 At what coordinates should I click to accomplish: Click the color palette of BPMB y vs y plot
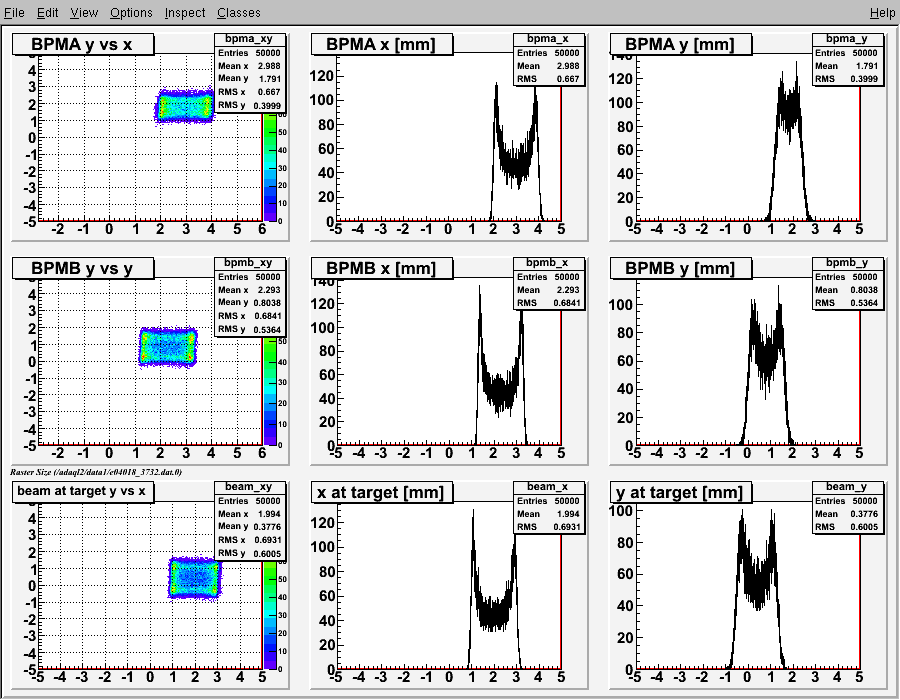pos(270,391)
